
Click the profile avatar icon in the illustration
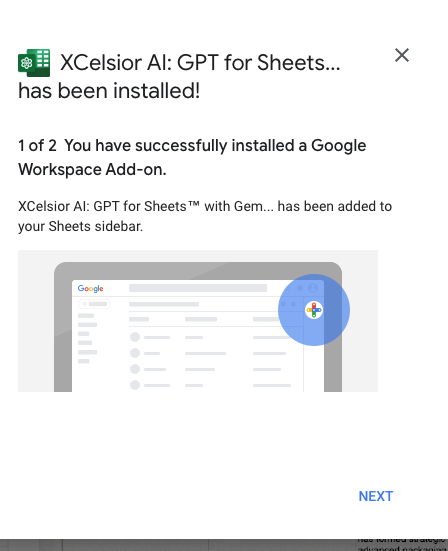(313, 288)
